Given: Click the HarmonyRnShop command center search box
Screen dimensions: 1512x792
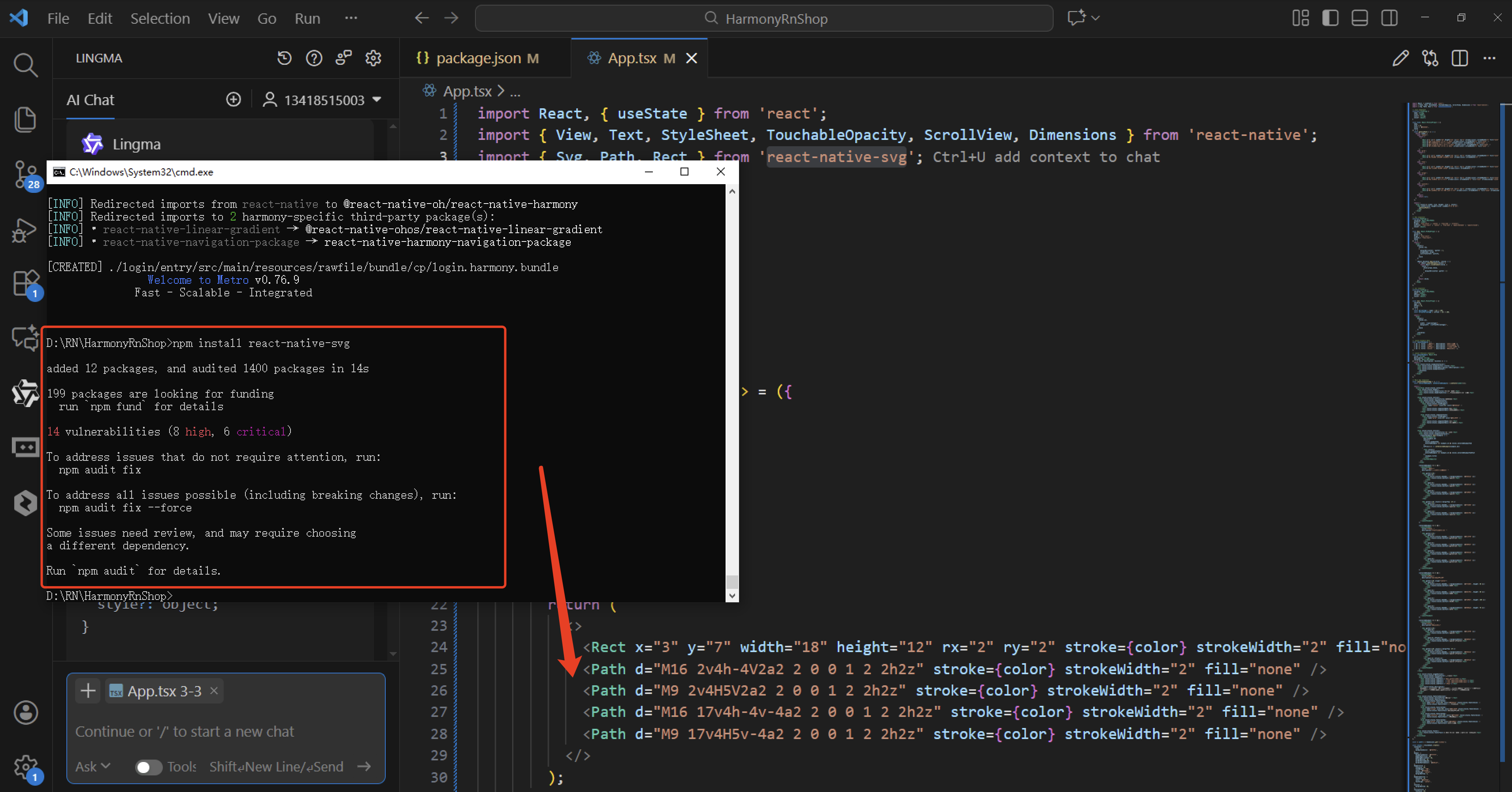Looking at the screenshot, I should point(764,18).
